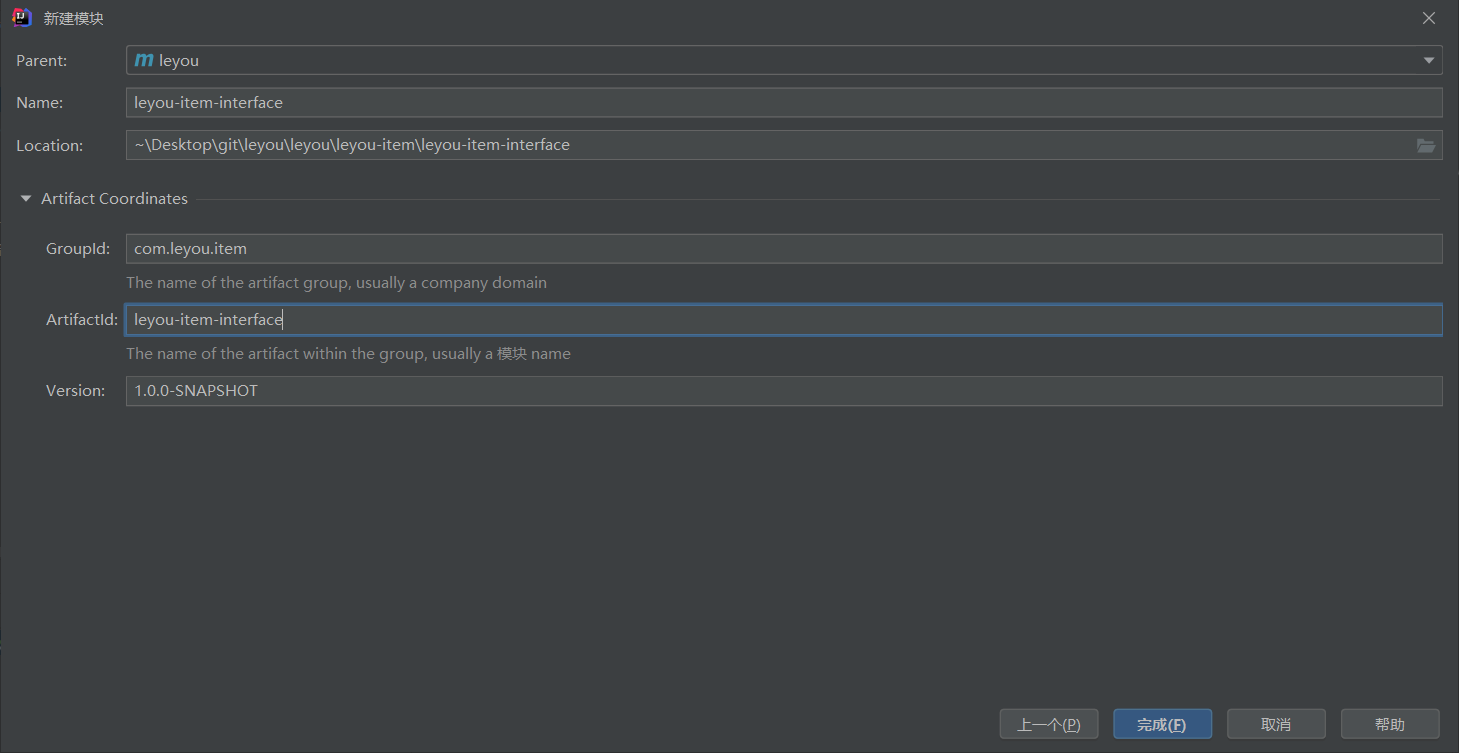The width and height of the screenshot is (1459, 753).
Task: Click the ArtifactId input field
Action: tap(784, 319)
